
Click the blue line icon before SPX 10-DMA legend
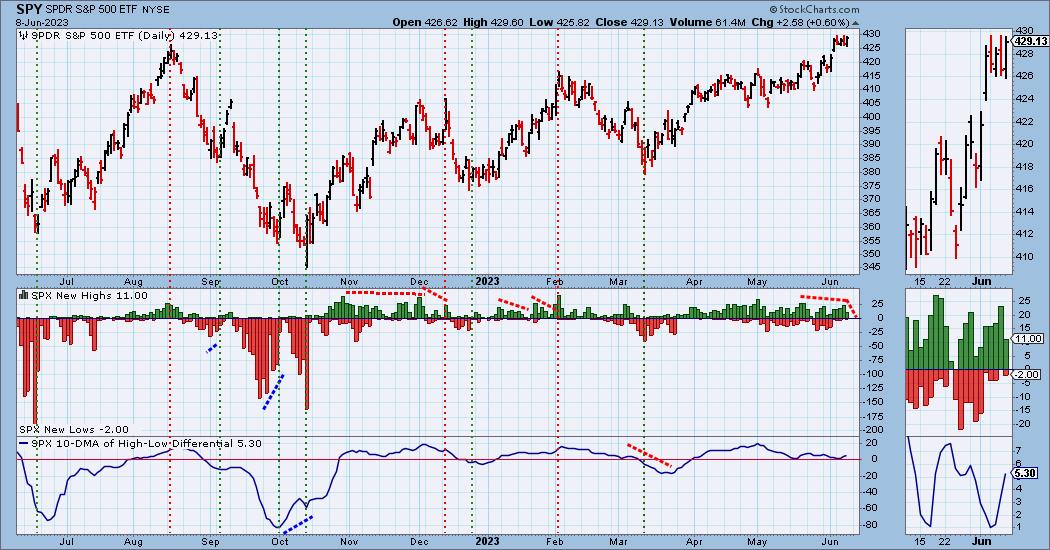click(23, 443)
